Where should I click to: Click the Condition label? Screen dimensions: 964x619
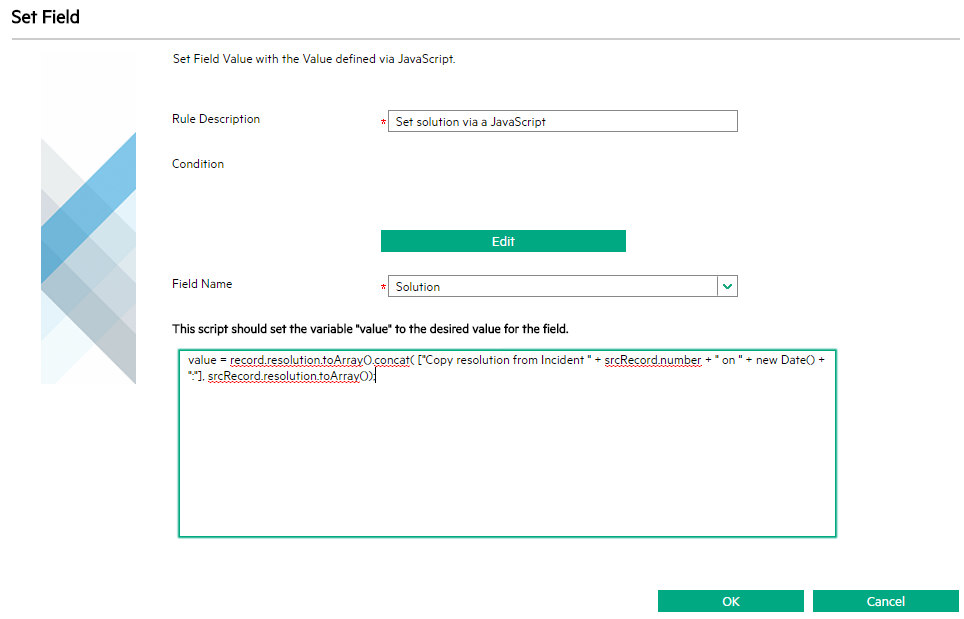point(198,164)
